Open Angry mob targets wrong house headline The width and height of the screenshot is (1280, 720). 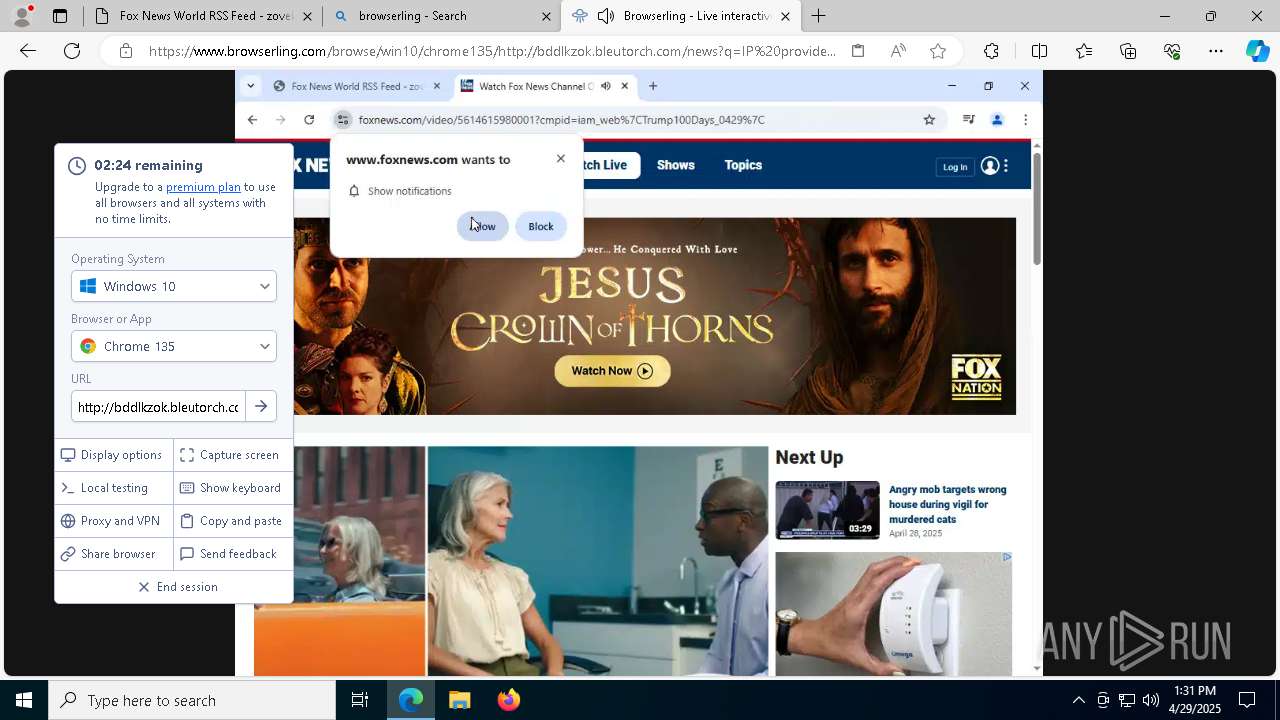(947, 504)
